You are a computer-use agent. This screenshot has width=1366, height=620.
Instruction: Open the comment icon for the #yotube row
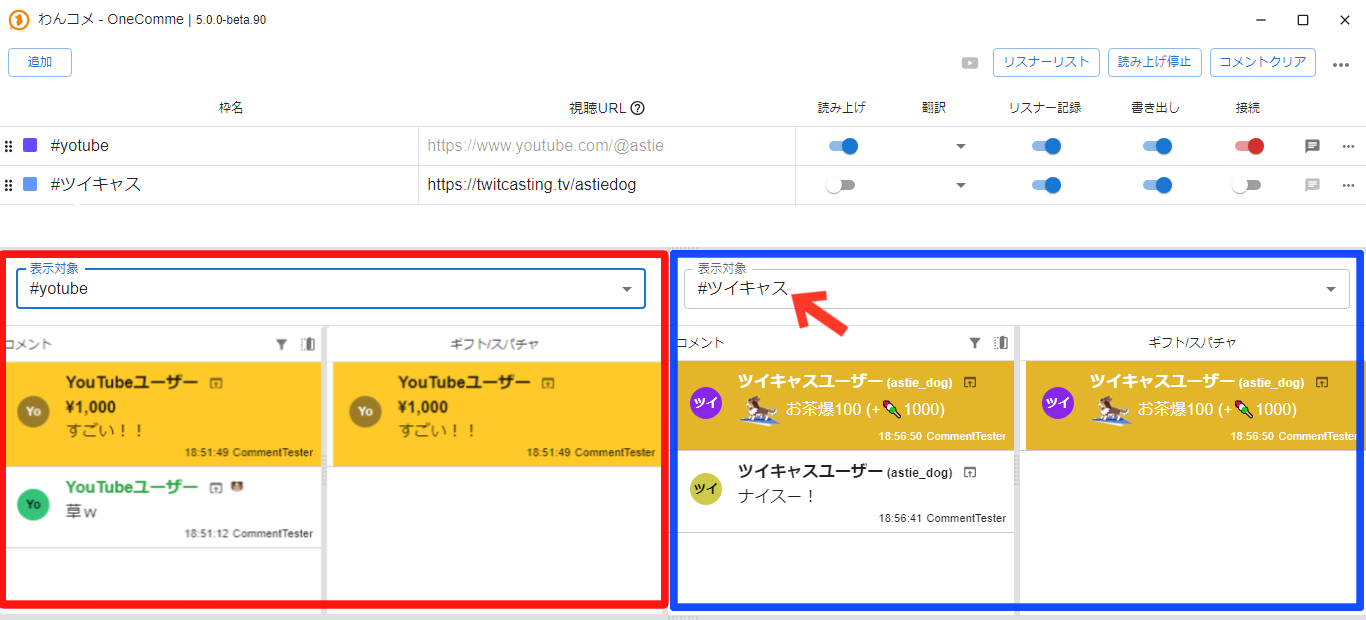pos(1313,146)
